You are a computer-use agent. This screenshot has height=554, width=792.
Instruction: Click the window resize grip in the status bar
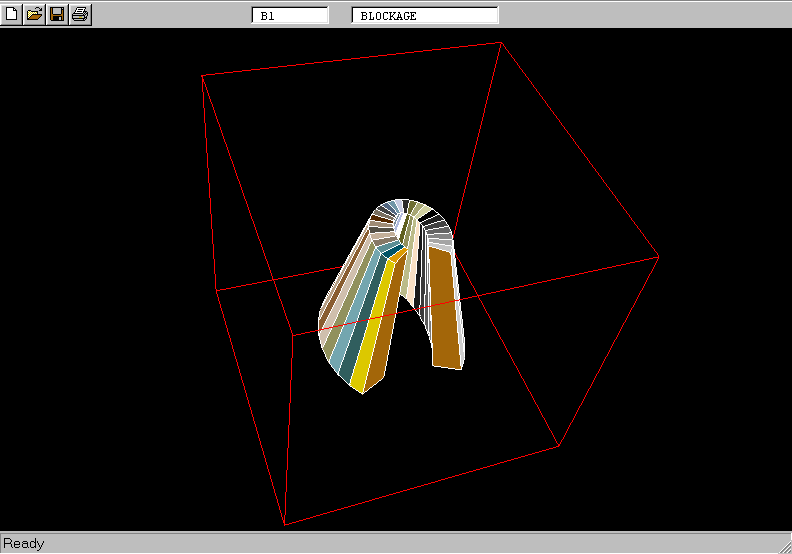[782, 544]
